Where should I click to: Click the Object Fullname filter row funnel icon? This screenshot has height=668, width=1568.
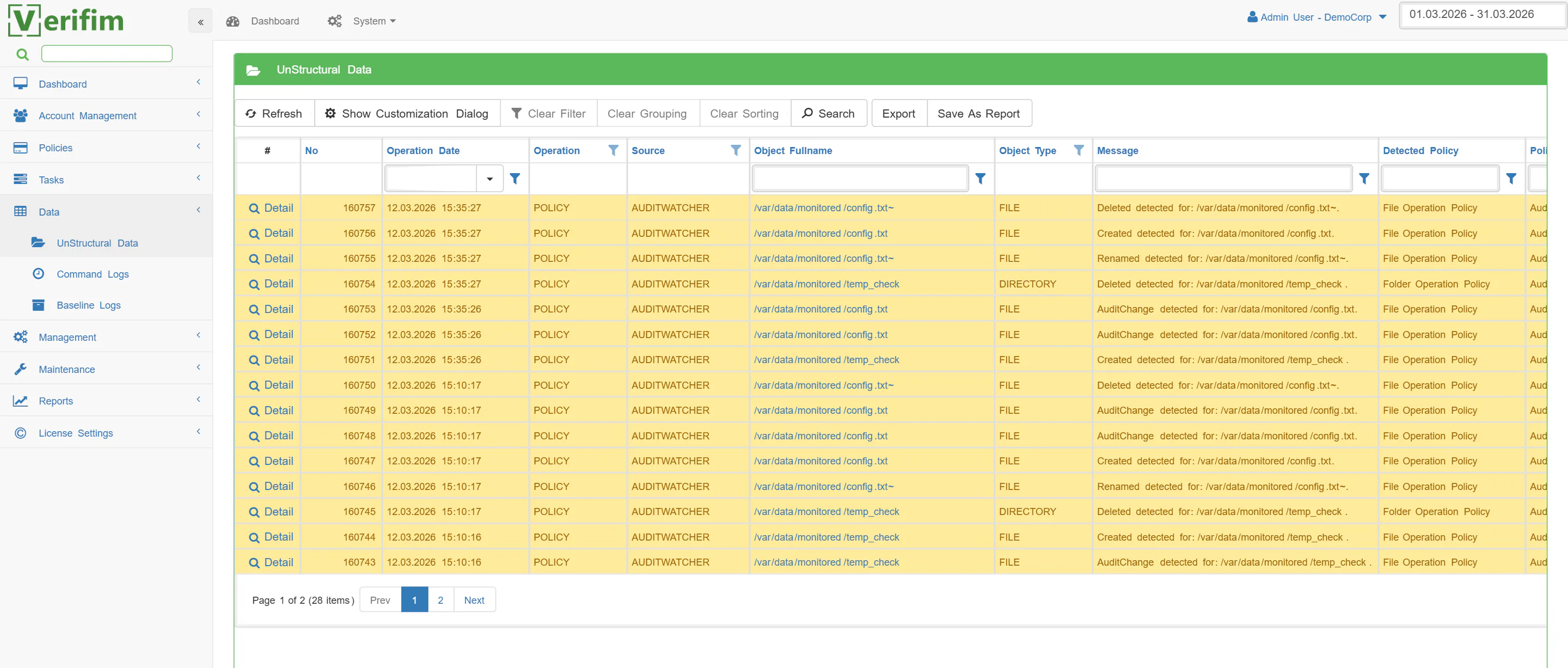tap(980, 179)
